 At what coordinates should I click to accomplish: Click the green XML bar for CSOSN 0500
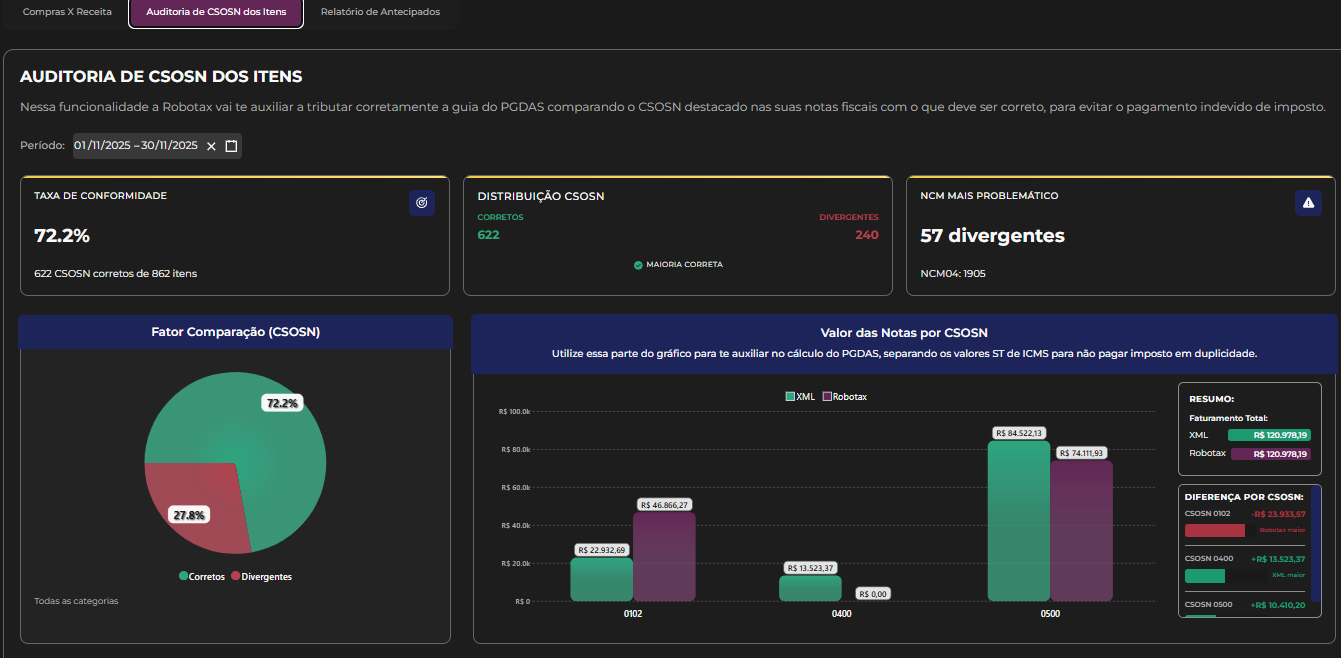(x=1018, y=525)
